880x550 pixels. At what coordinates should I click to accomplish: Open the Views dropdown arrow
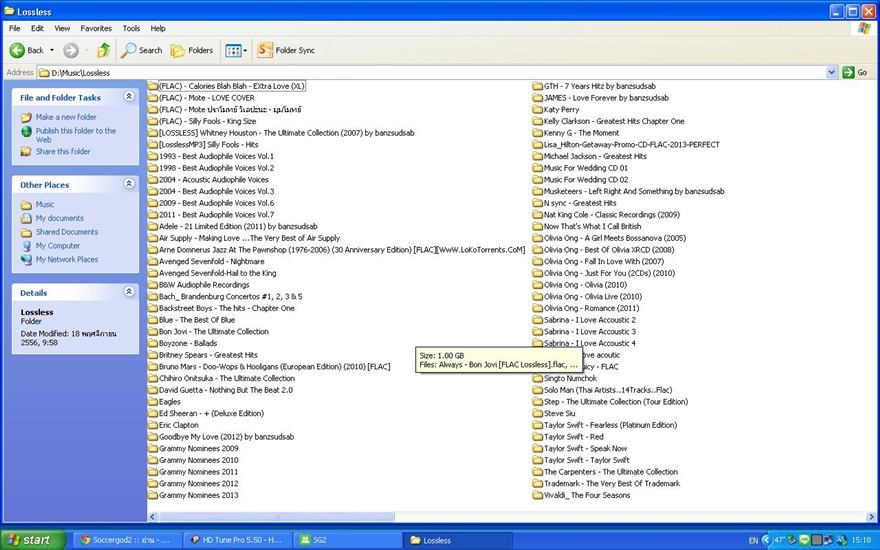click(245, 51)
